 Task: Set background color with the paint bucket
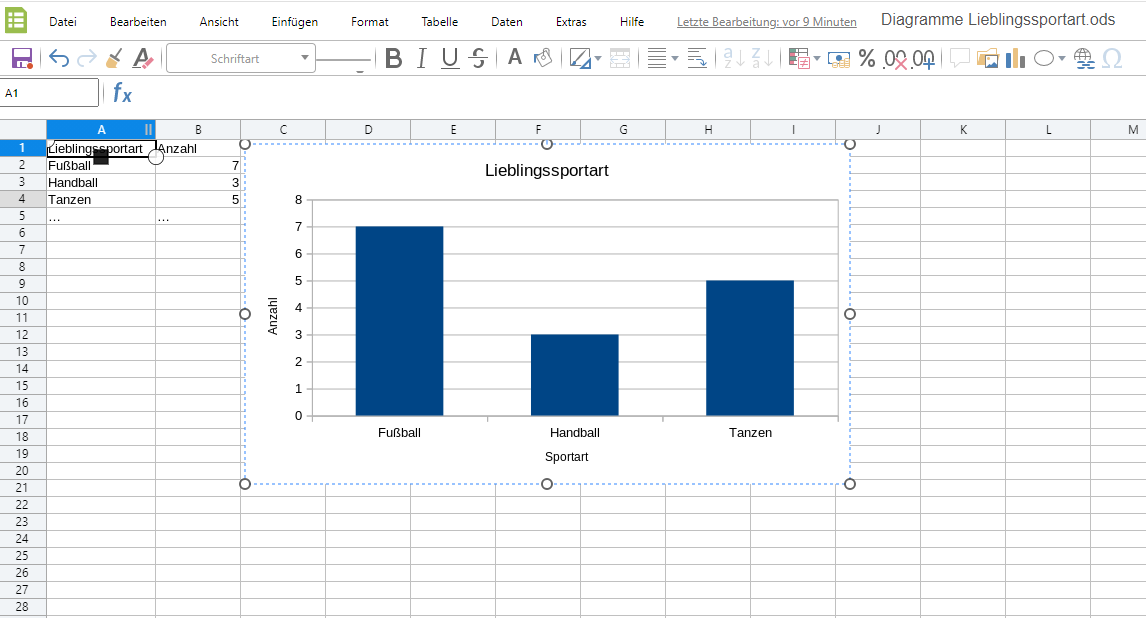click(x=542, y=58)
